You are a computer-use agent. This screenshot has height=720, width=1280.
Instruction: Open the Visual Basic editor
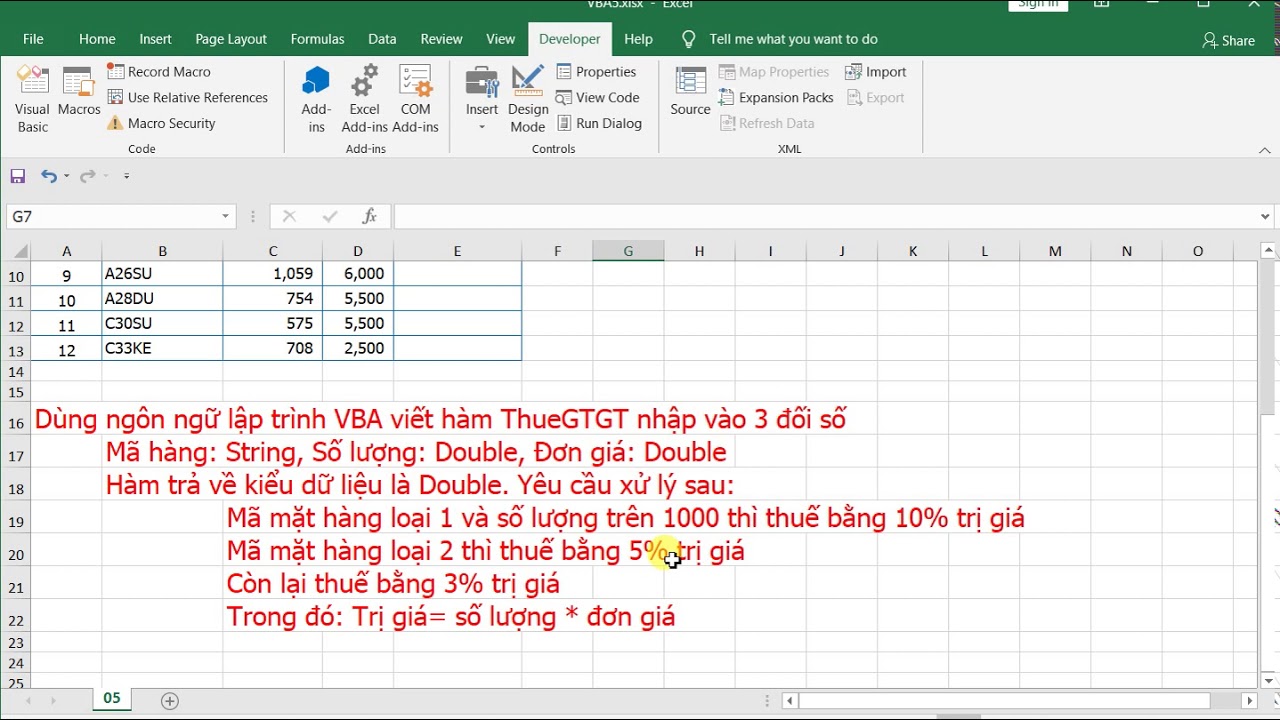[32, 100]
